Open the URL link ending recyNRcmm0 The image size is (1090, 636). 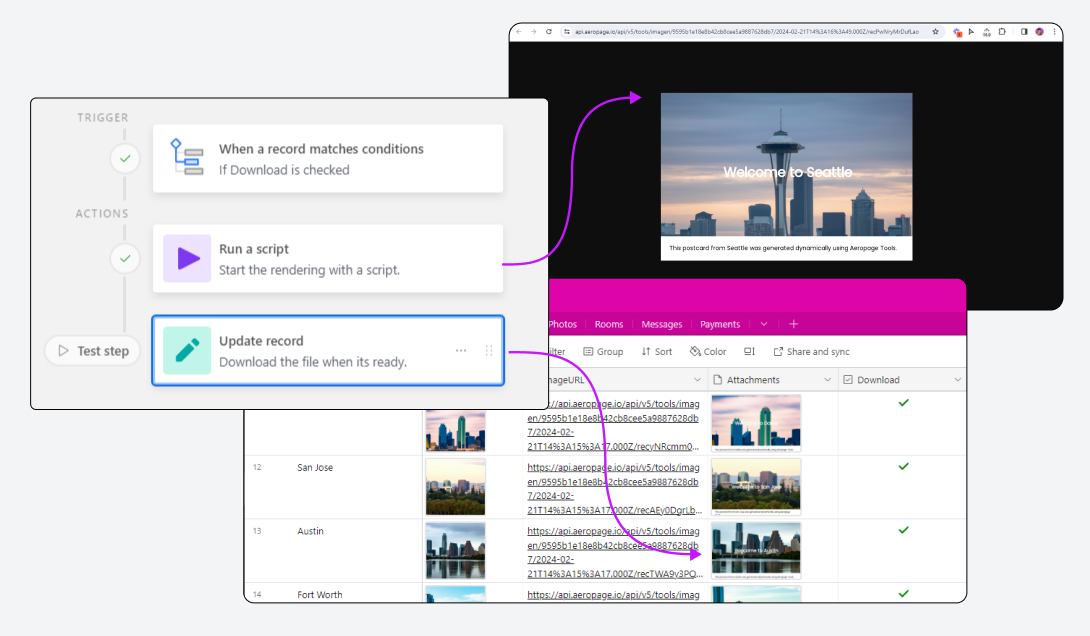point(613,425)
